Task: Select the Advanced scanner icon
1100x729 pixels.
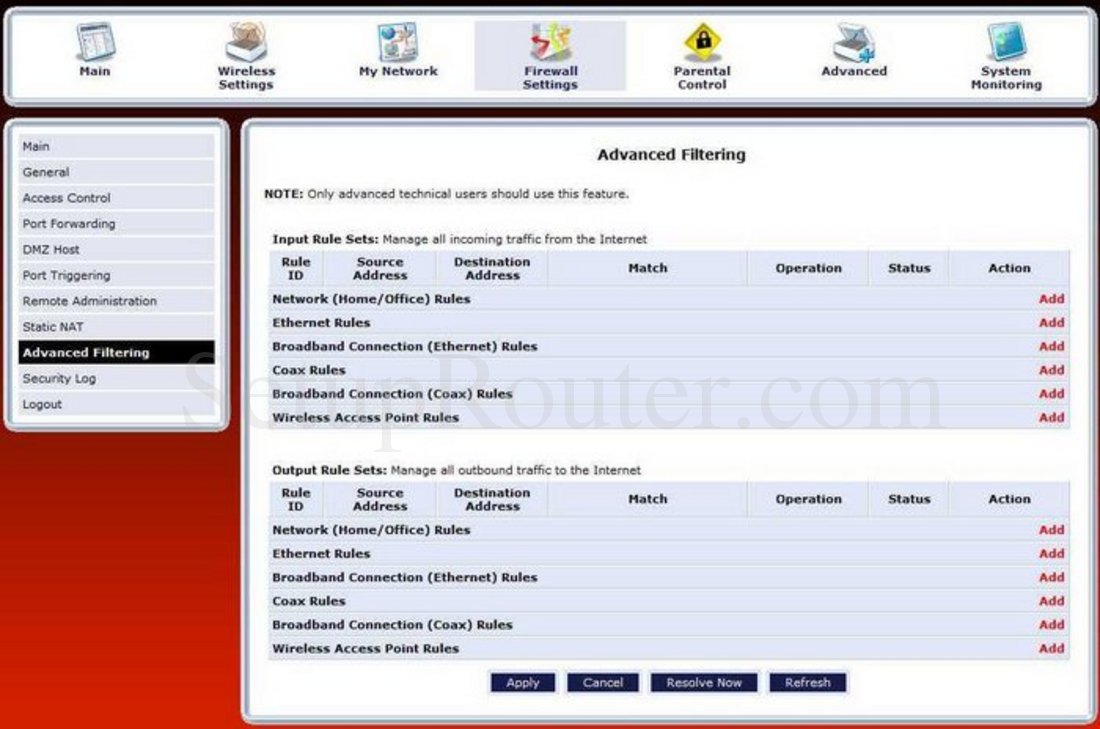Action: 853,45
